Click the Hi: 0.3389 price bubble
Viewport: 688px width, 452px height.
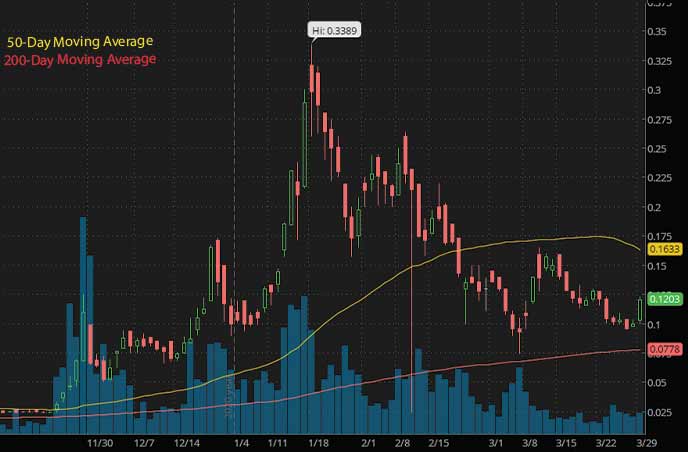334,30
